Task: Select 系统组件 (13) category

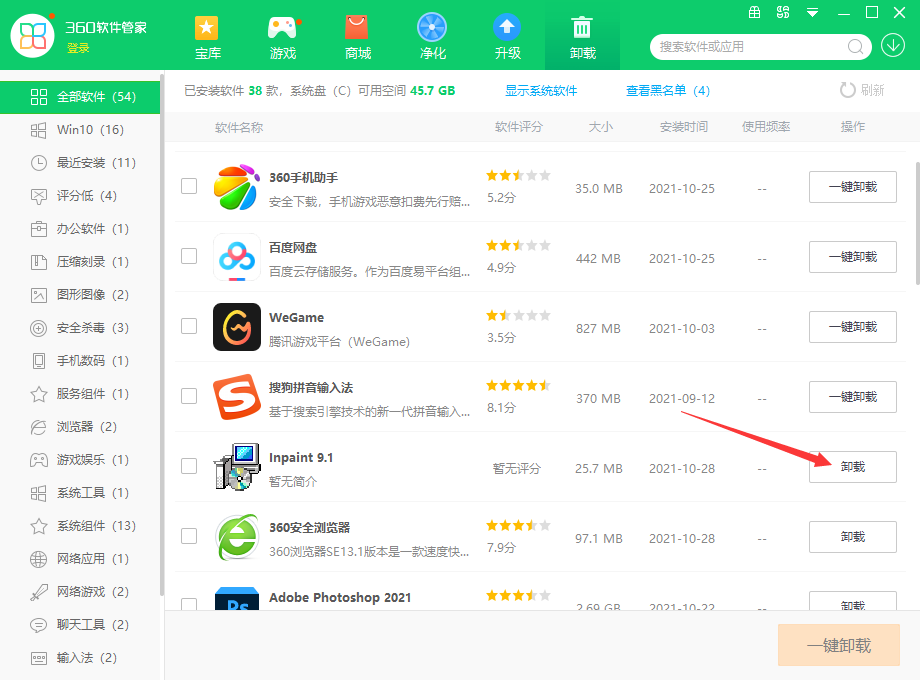Action: coord(80,526)
